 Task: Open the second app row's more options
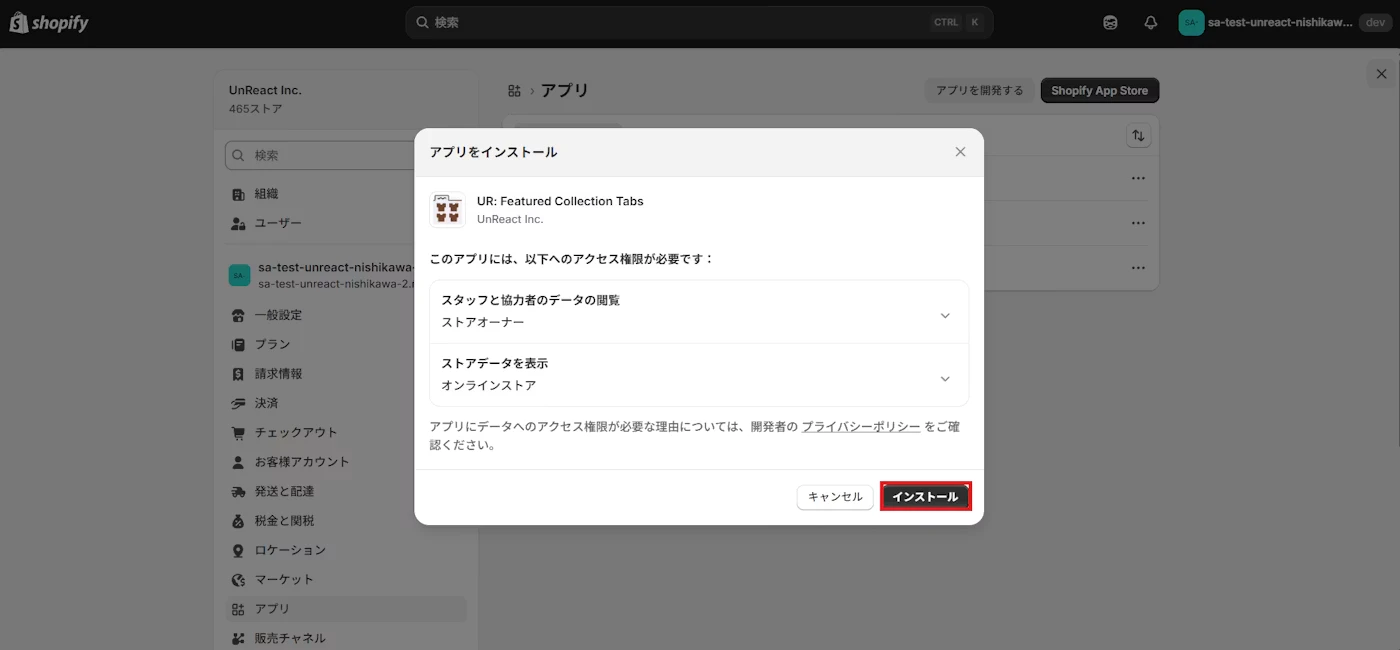(x=1138, y=223)
